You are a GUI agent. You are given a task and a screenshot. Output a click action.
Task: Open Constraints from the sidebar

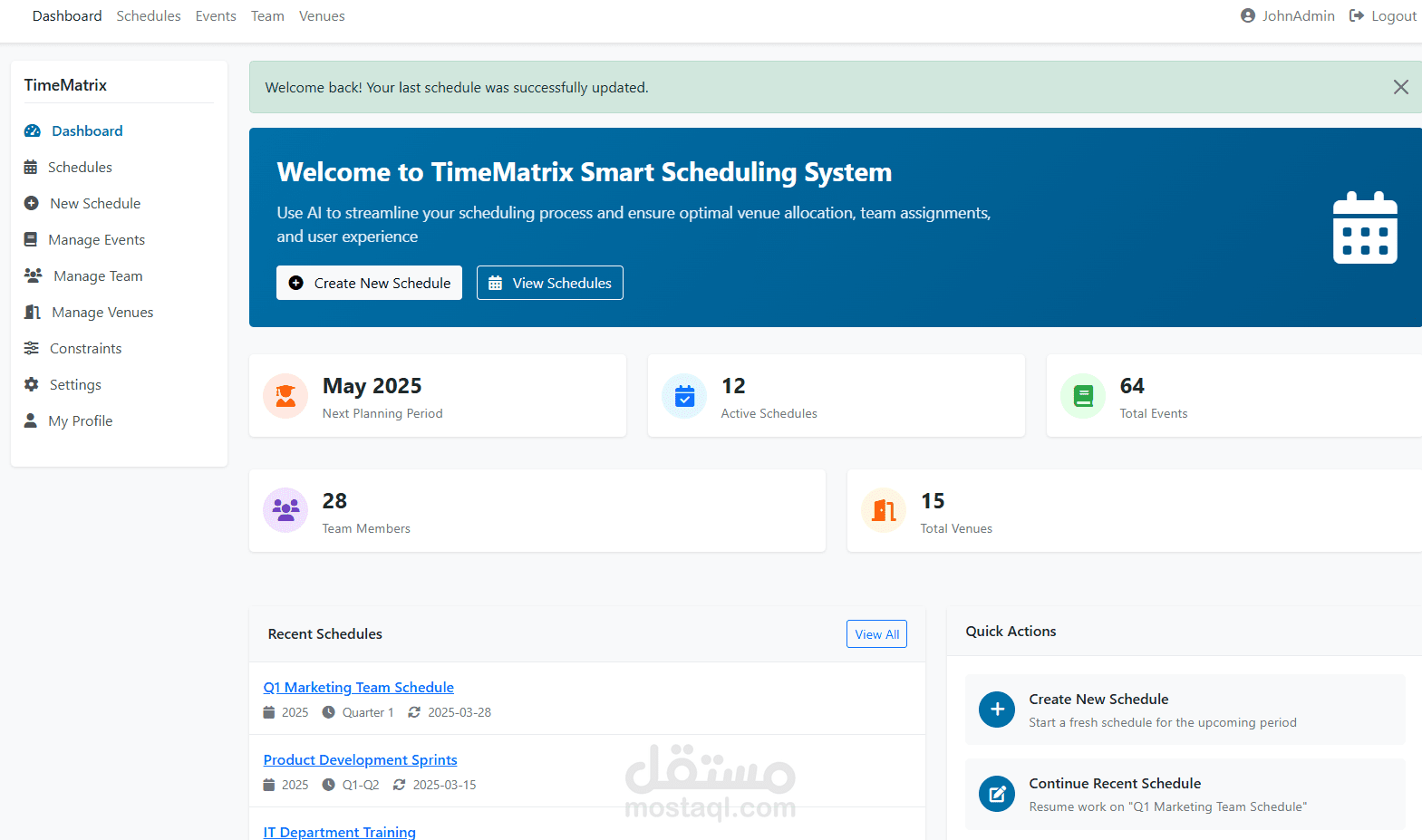(85, 348)
